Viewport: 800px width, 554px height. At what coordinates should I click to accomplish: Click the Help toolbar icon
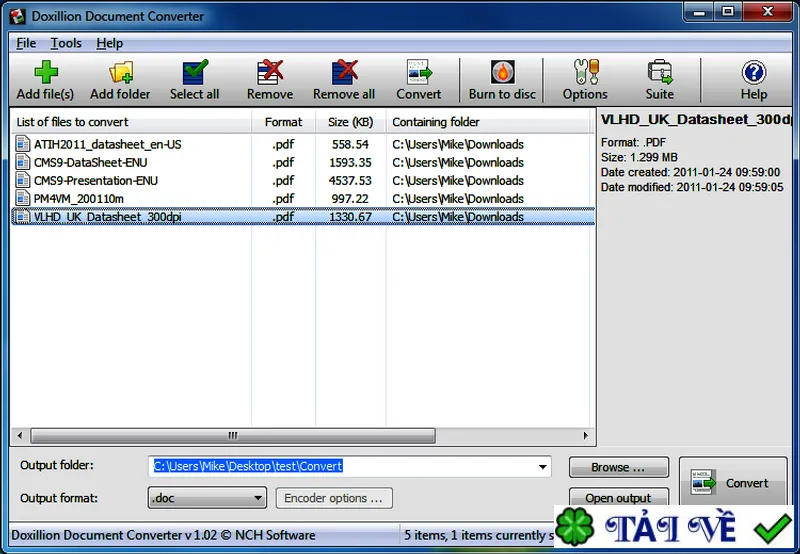pyautogui.click(x=754, y=72)
